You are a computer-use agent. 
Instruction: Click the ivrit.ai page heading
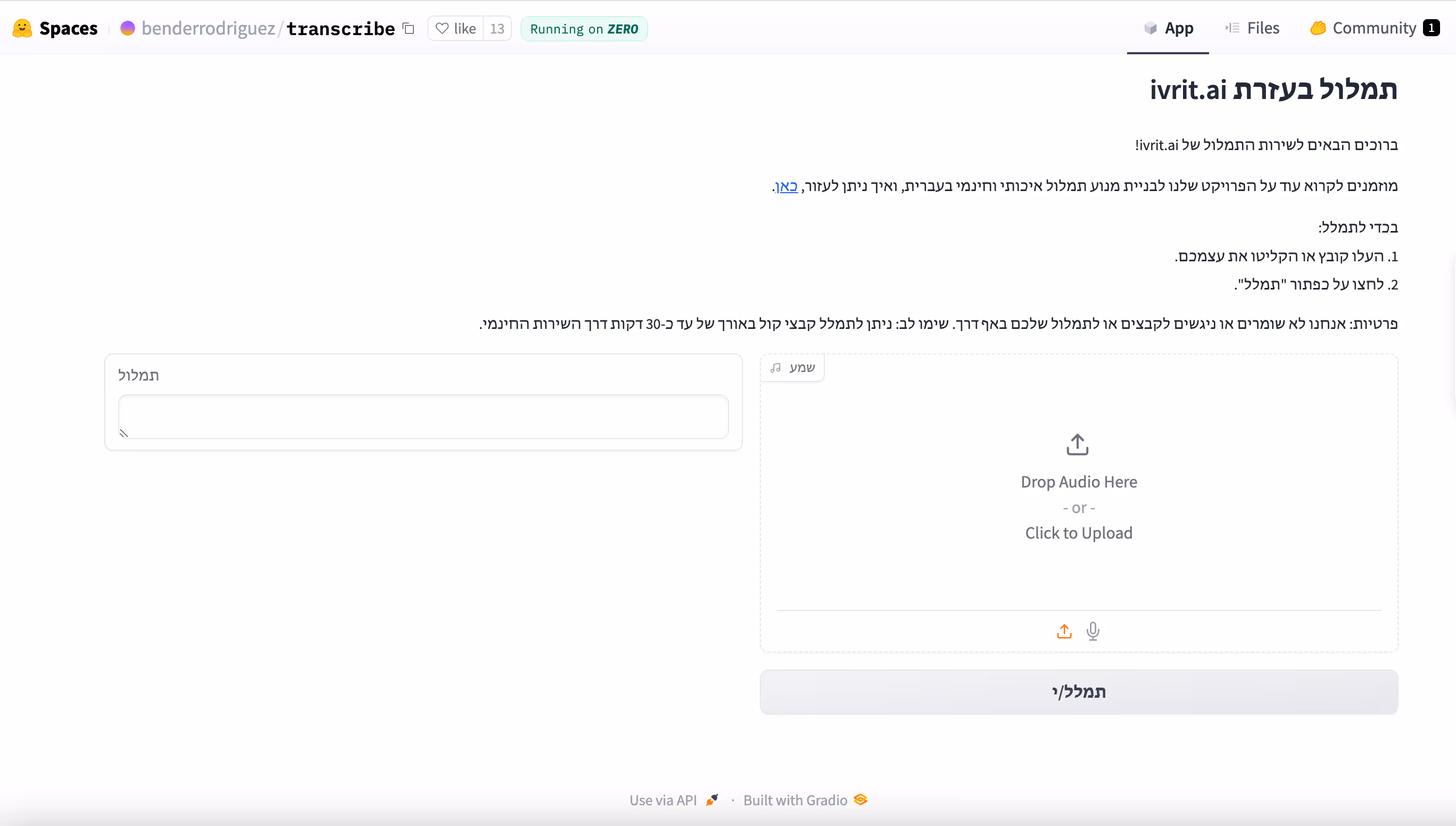click(1273, 89)
